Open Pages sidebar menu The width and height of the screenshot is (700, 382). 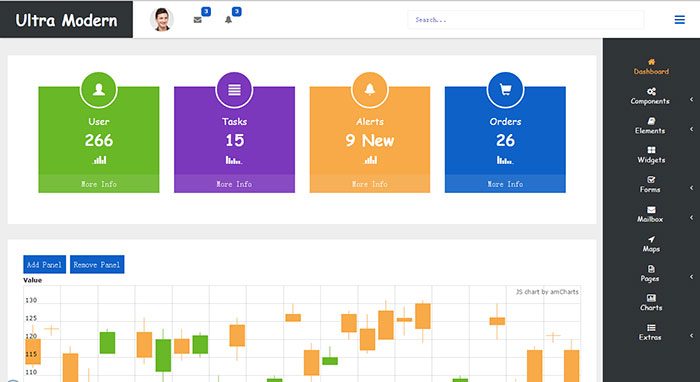point(650,274)
